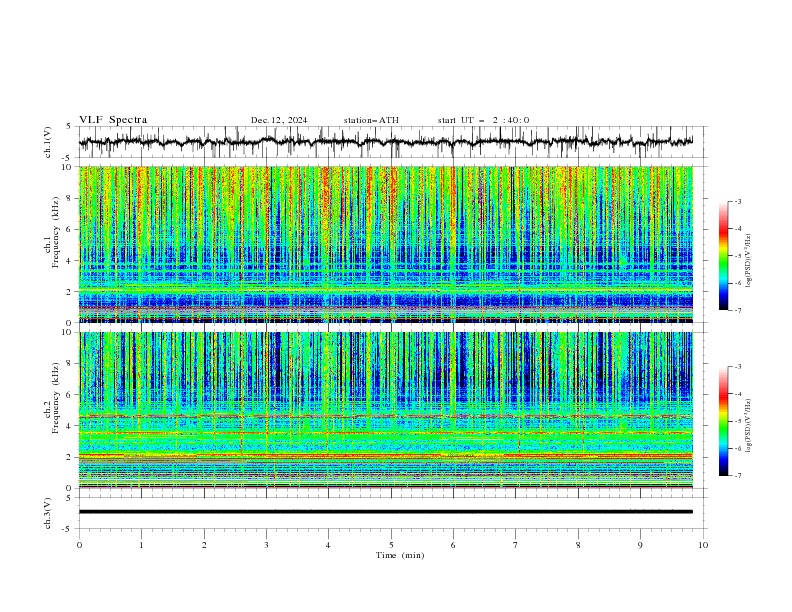Viewport: 792px width, 612px height.
Task: Click the ch.2 spectrogram panel
Action: (x=386, y=410)
